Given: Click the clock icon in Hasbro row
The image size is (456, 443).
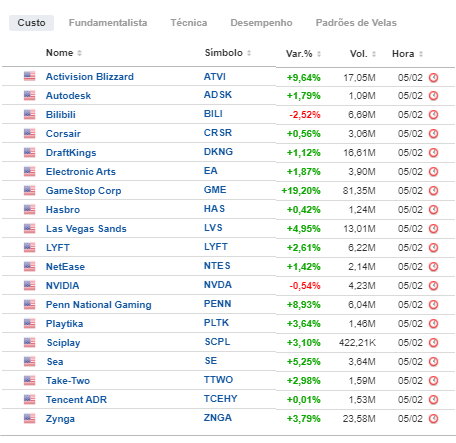Looking at the screenshot, I should (433, 210).
